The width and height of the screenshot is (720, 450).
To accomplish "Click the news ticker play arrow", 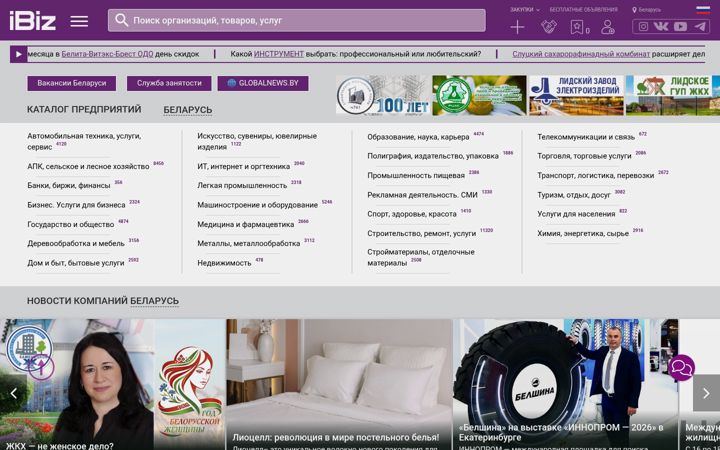I will click(18, 54).
